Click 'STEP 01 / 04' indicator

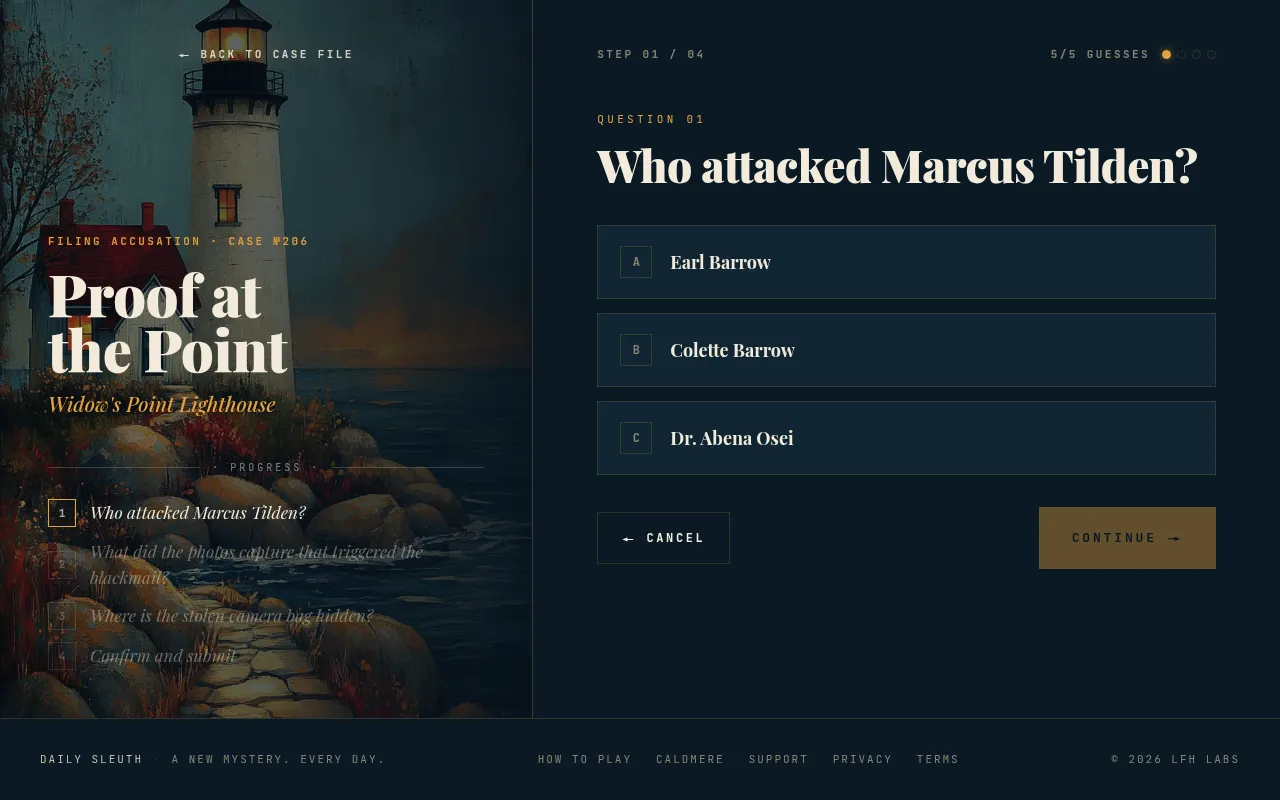click(x=651, y=55)
